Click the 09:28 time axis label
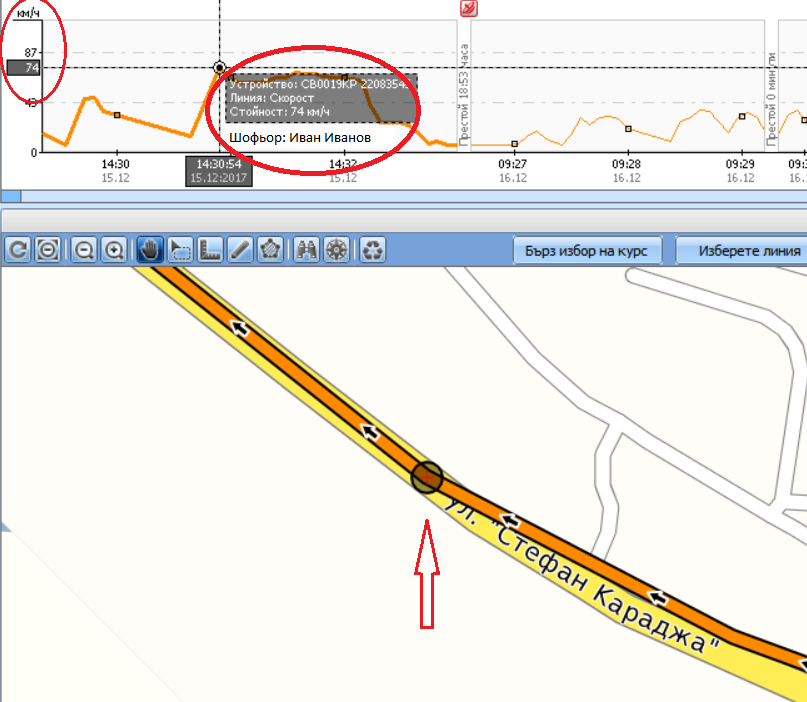This screenshot has height=702, width=807. coord(626,164)
